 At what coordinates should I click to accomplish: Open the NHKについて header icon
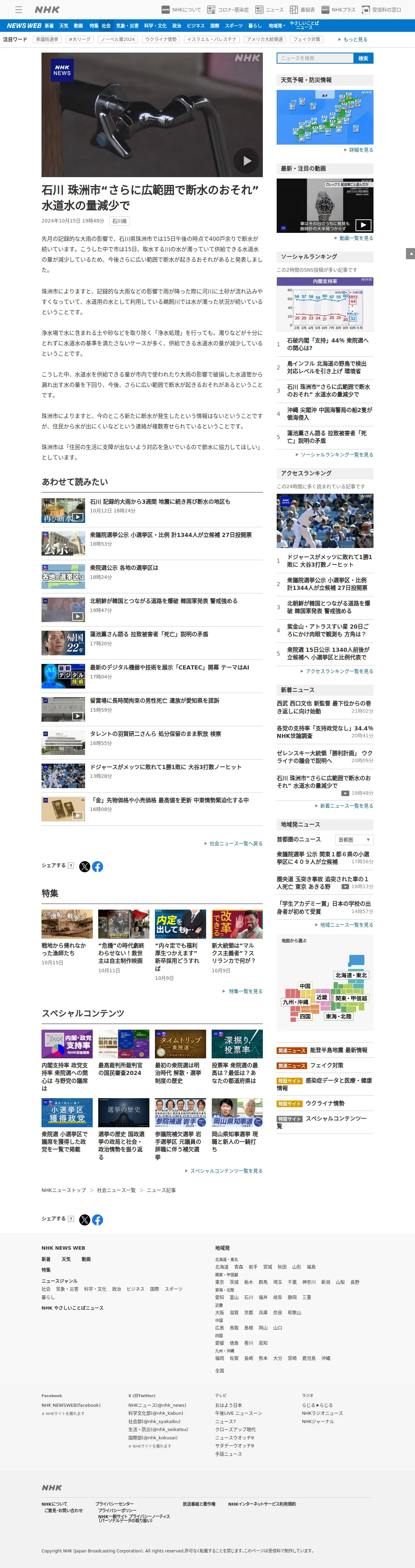click(x=181, y=10)
